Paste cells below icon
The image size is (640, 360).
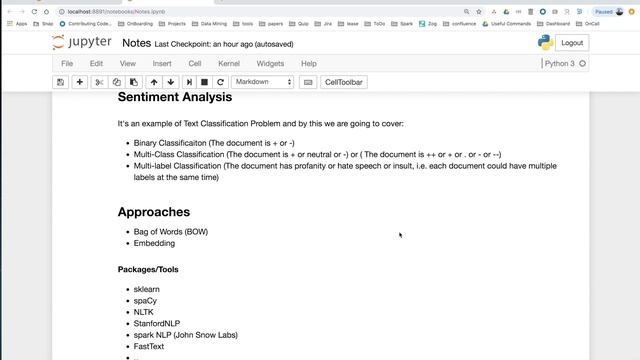tap(133, 82)
